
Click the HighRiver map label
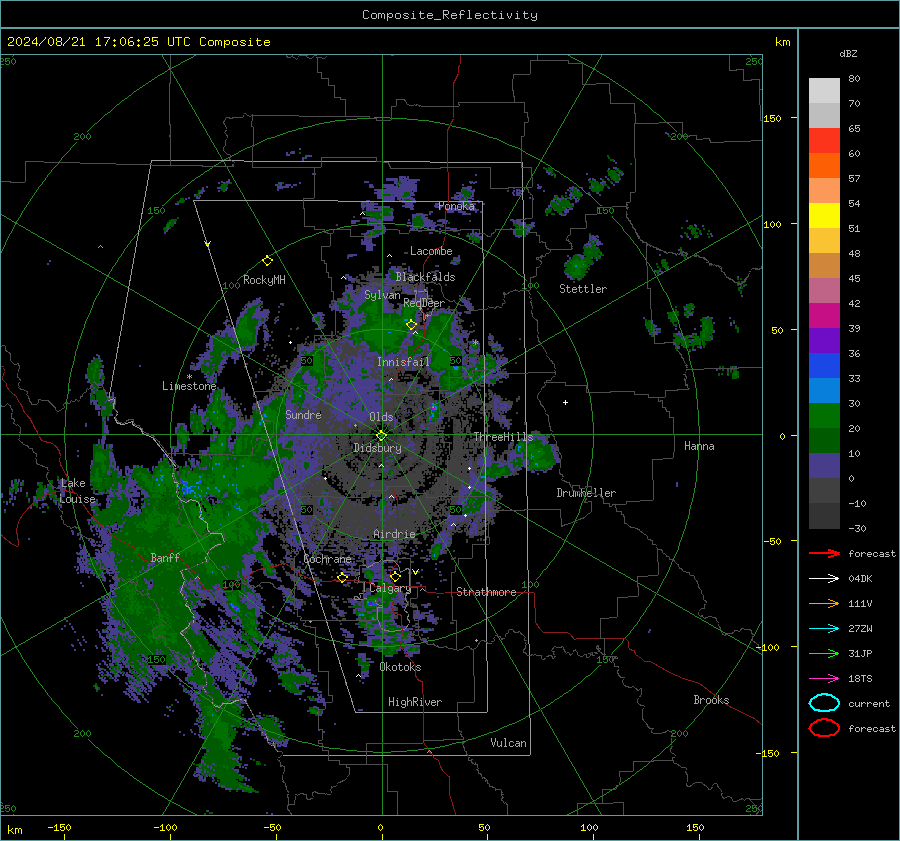coord(415,702)
